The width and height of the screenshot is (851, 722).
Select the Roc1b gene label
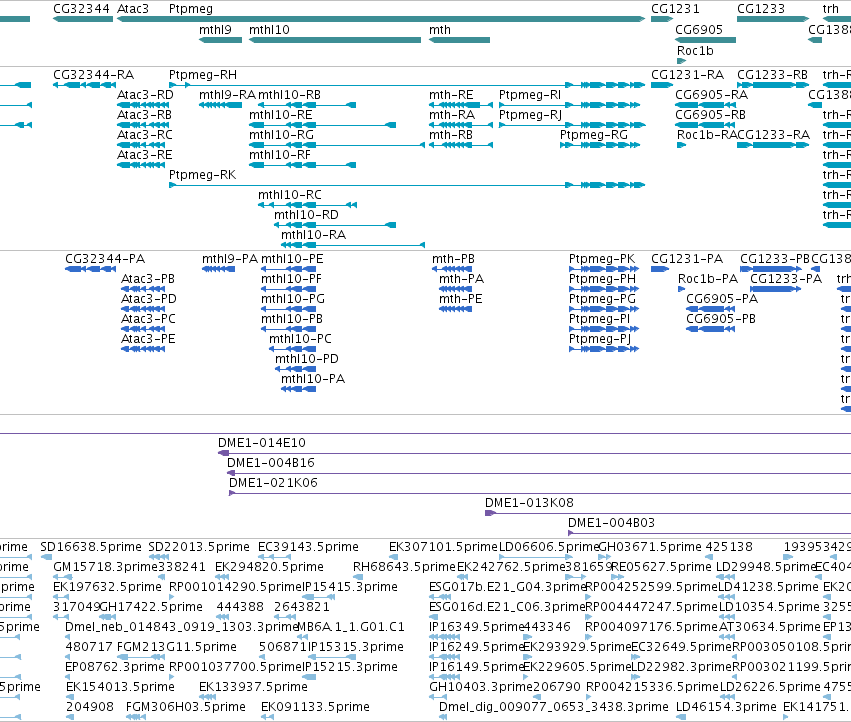point(695,51)
